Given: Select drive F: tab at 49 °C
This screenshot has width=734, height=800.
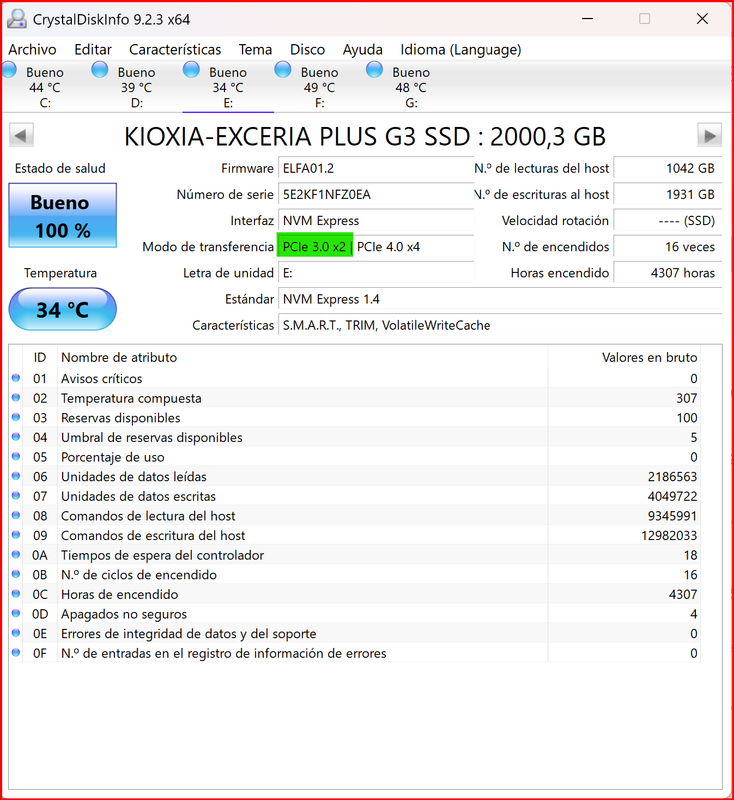Looking at the screenshot, I should [319, 87].
